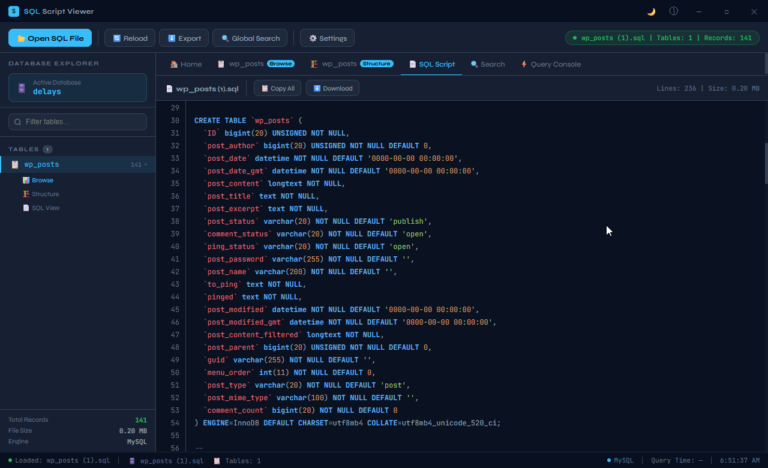Click the filter search magnifier icon

click(x=18, y=122)
